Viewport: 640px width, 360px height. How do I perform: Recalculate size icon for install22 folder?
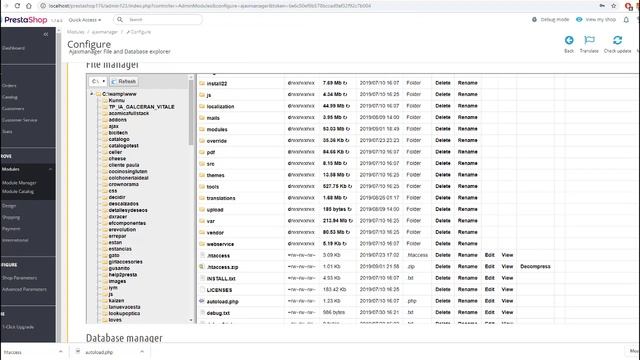[x=345, y=83]
